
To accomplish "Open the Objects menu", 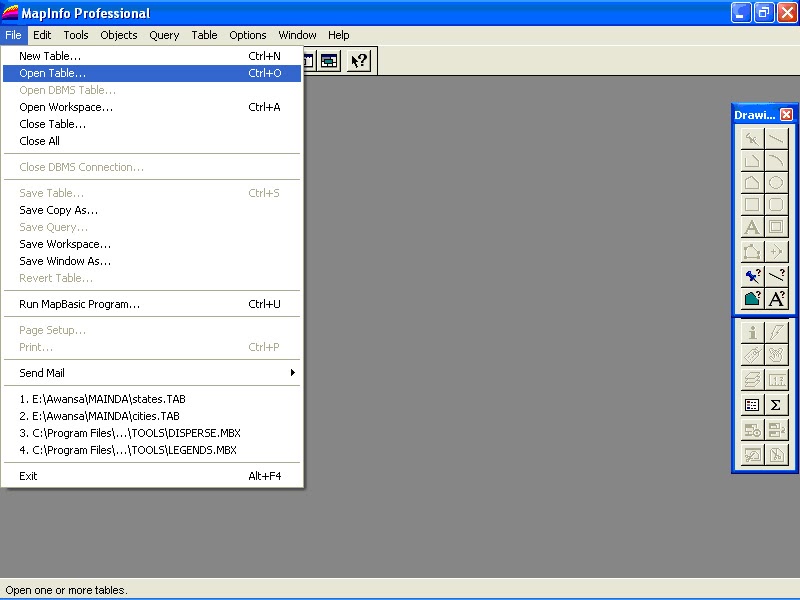I will coord(118,35).
